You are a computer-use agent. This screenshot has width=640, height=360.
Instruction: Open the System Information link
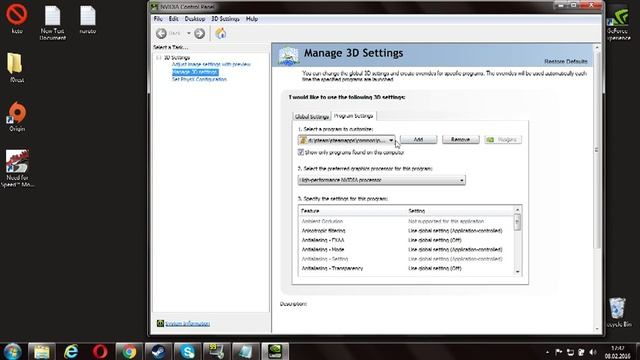pyautogui.click(x=188, y=324)
